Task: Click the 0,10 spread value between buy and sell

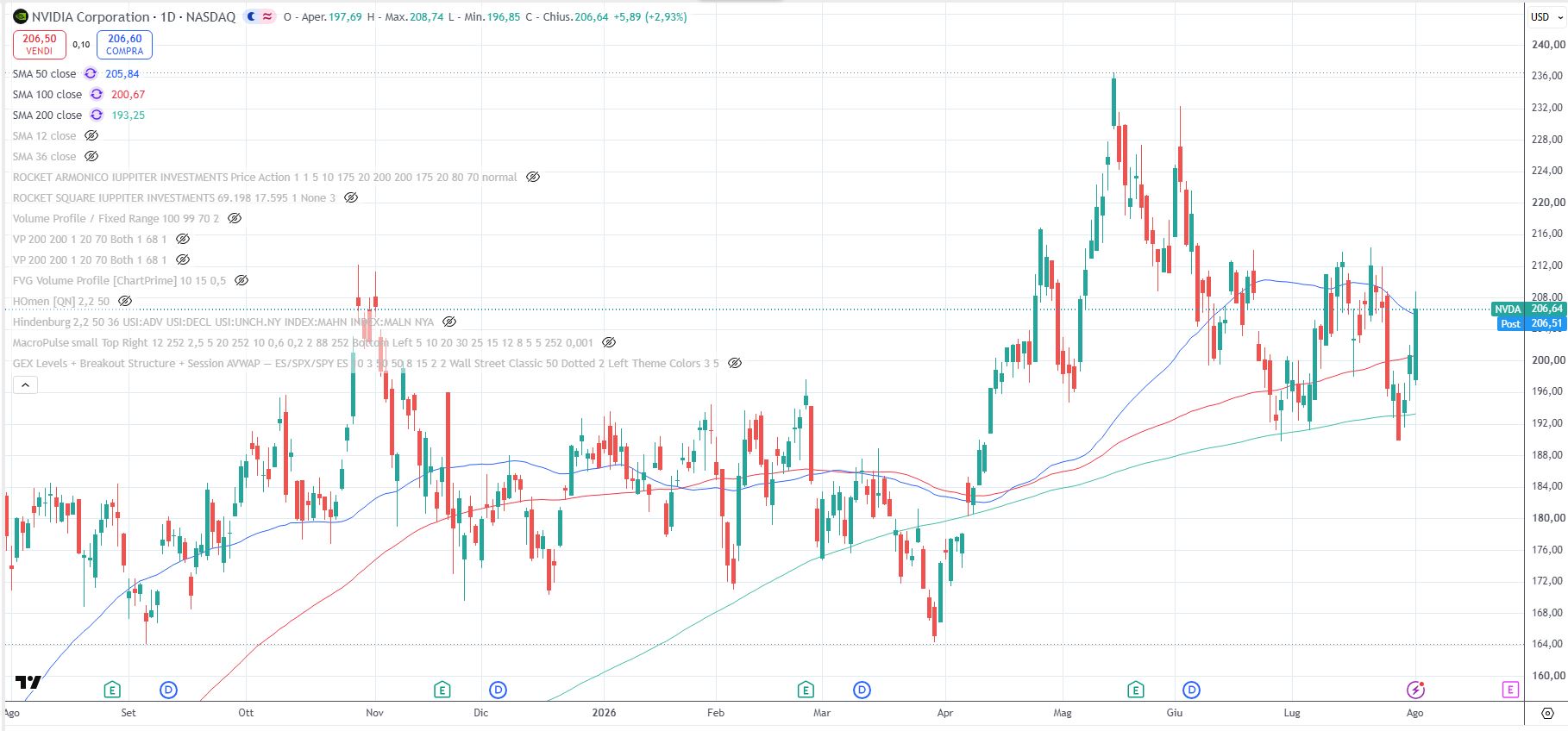Action: tap(81, 45)
